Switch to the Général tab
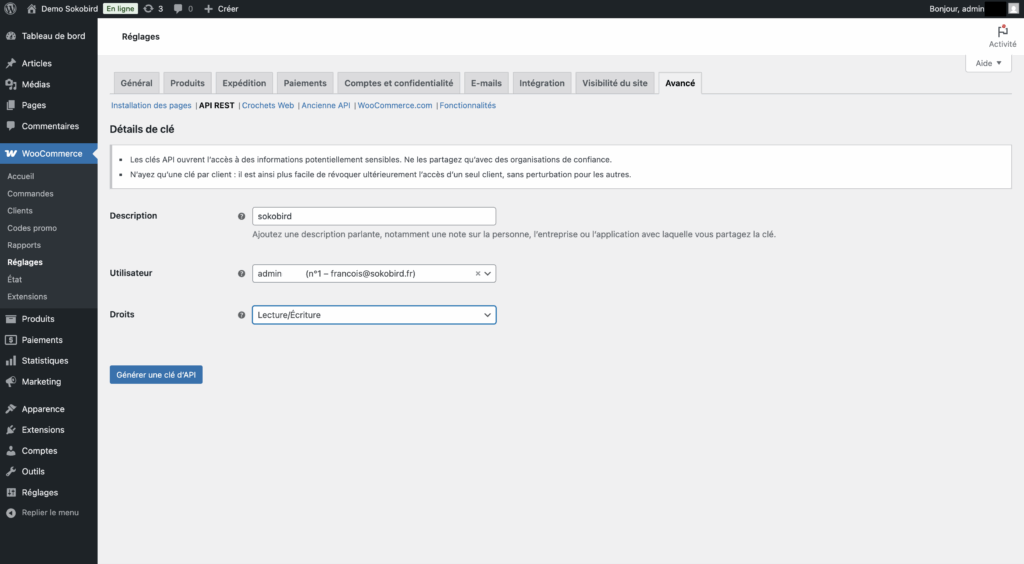This screenshot has width=1024, height=564. click(x=136, y=83)
